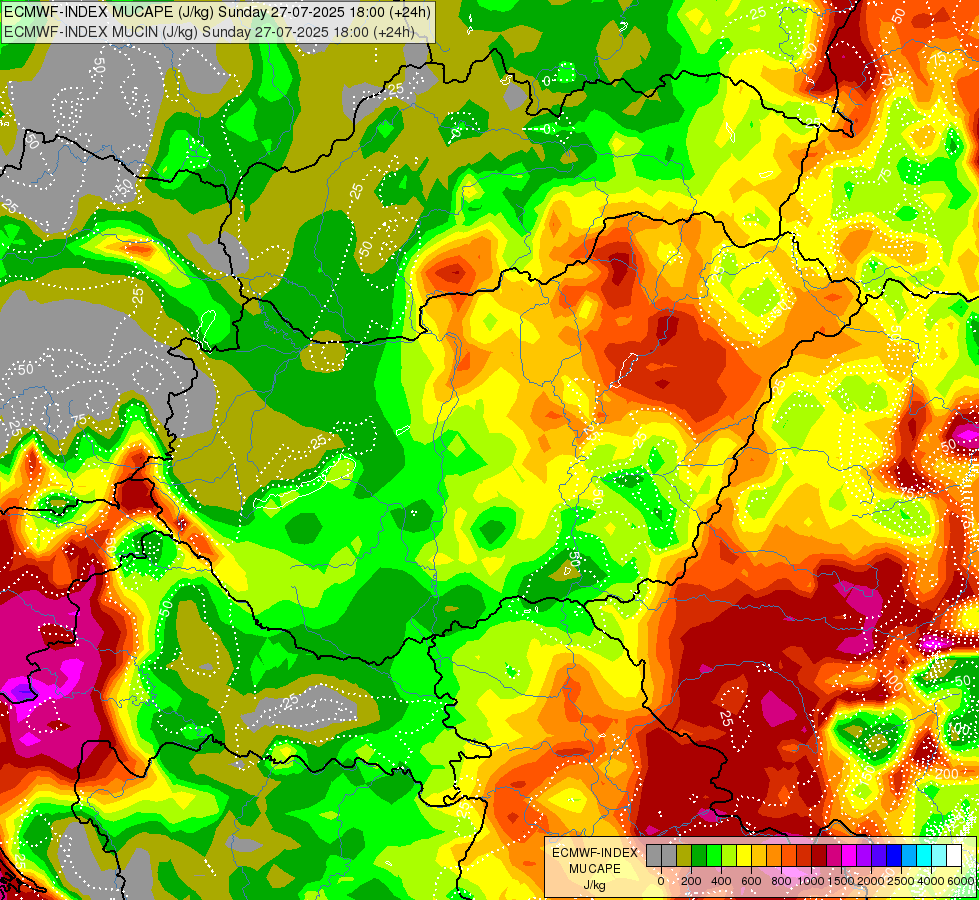Screen dimensions: 979x900
Task: Click the MUCAPE label in the legend box
Action: tap(595, 869)
